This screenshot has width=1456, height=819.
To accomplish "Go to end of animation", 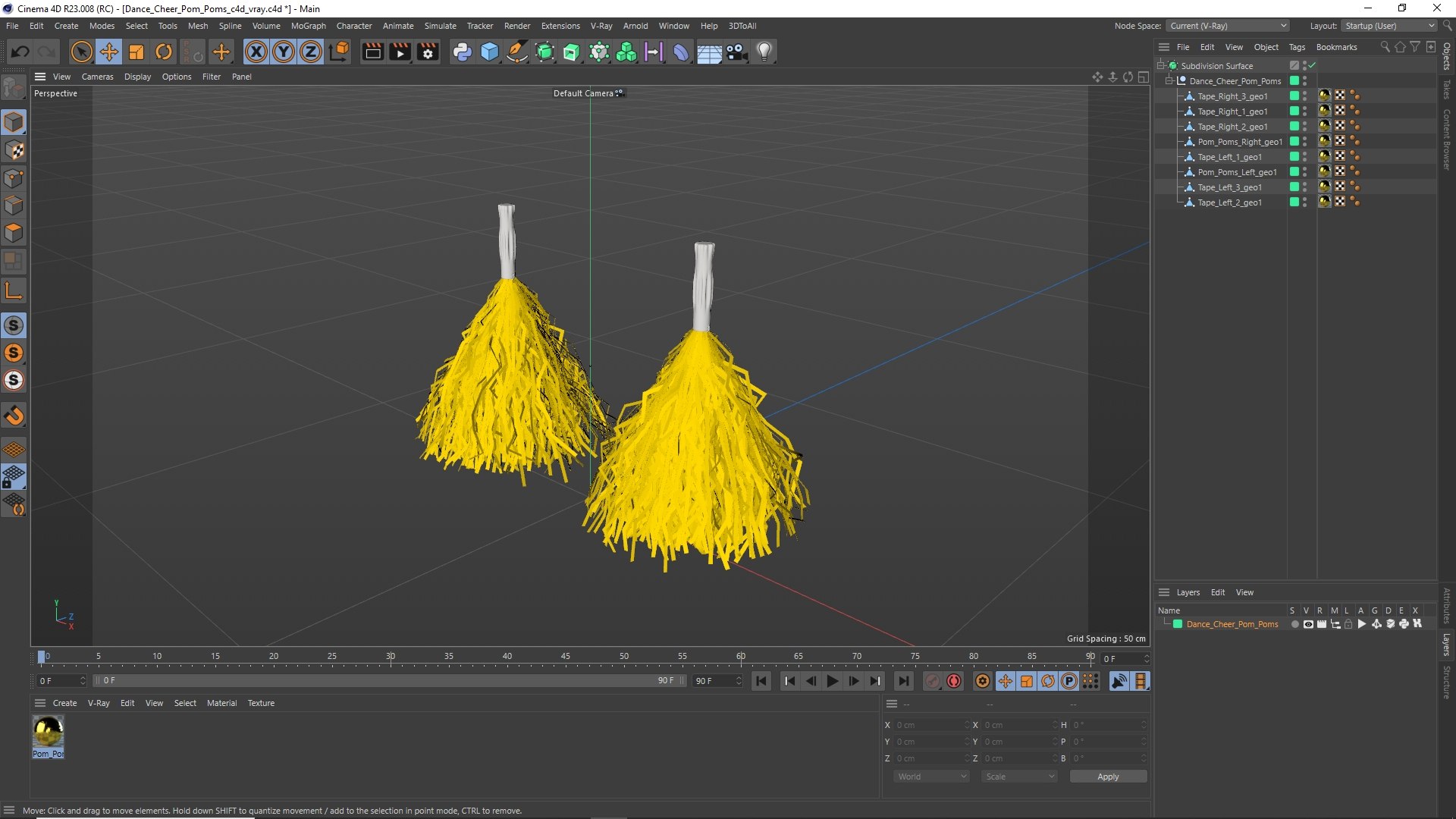I will 903,681.
